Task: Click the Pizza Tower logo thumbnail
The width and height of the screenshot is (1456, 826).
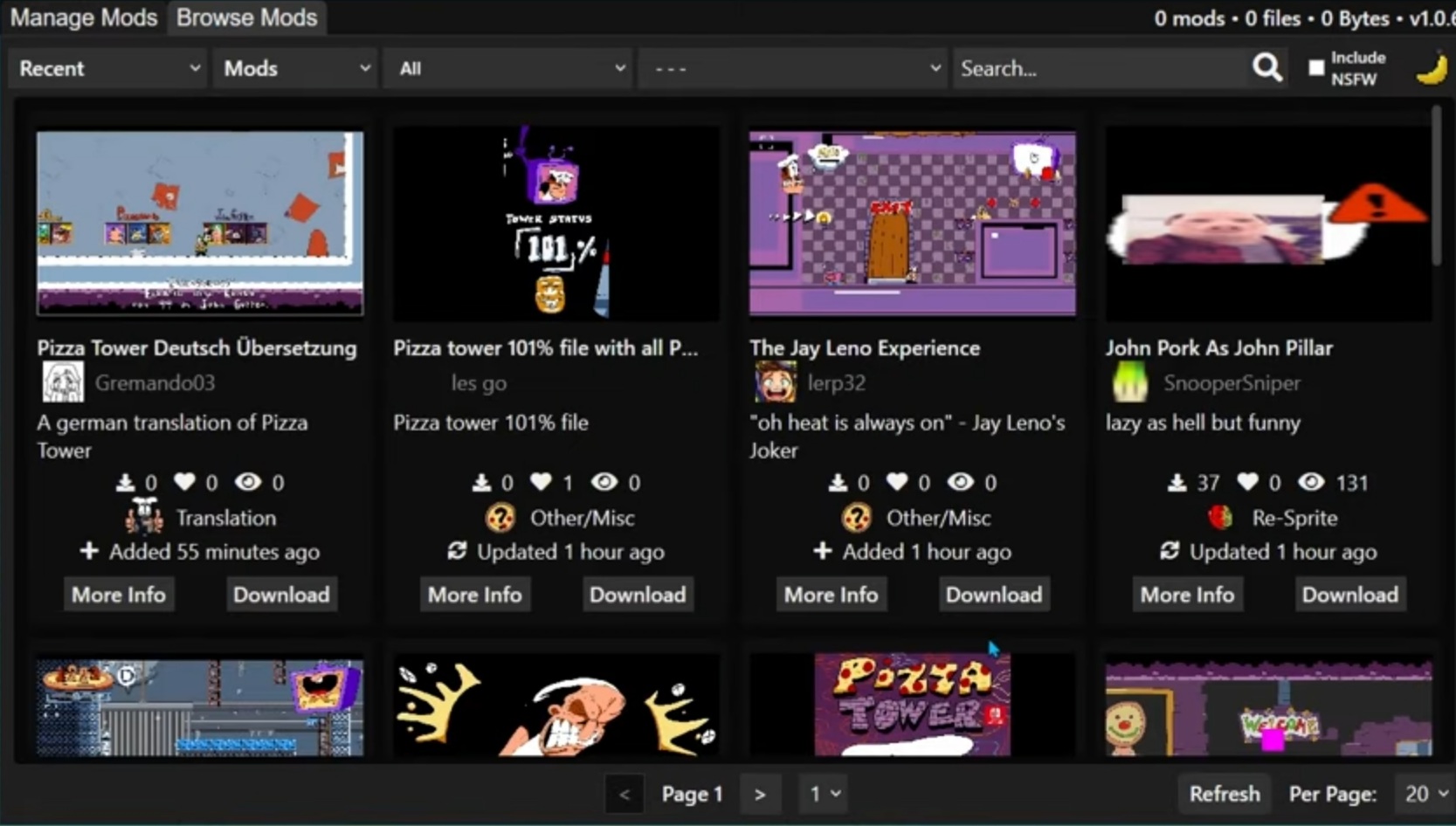Action: (x=913, y=705)
